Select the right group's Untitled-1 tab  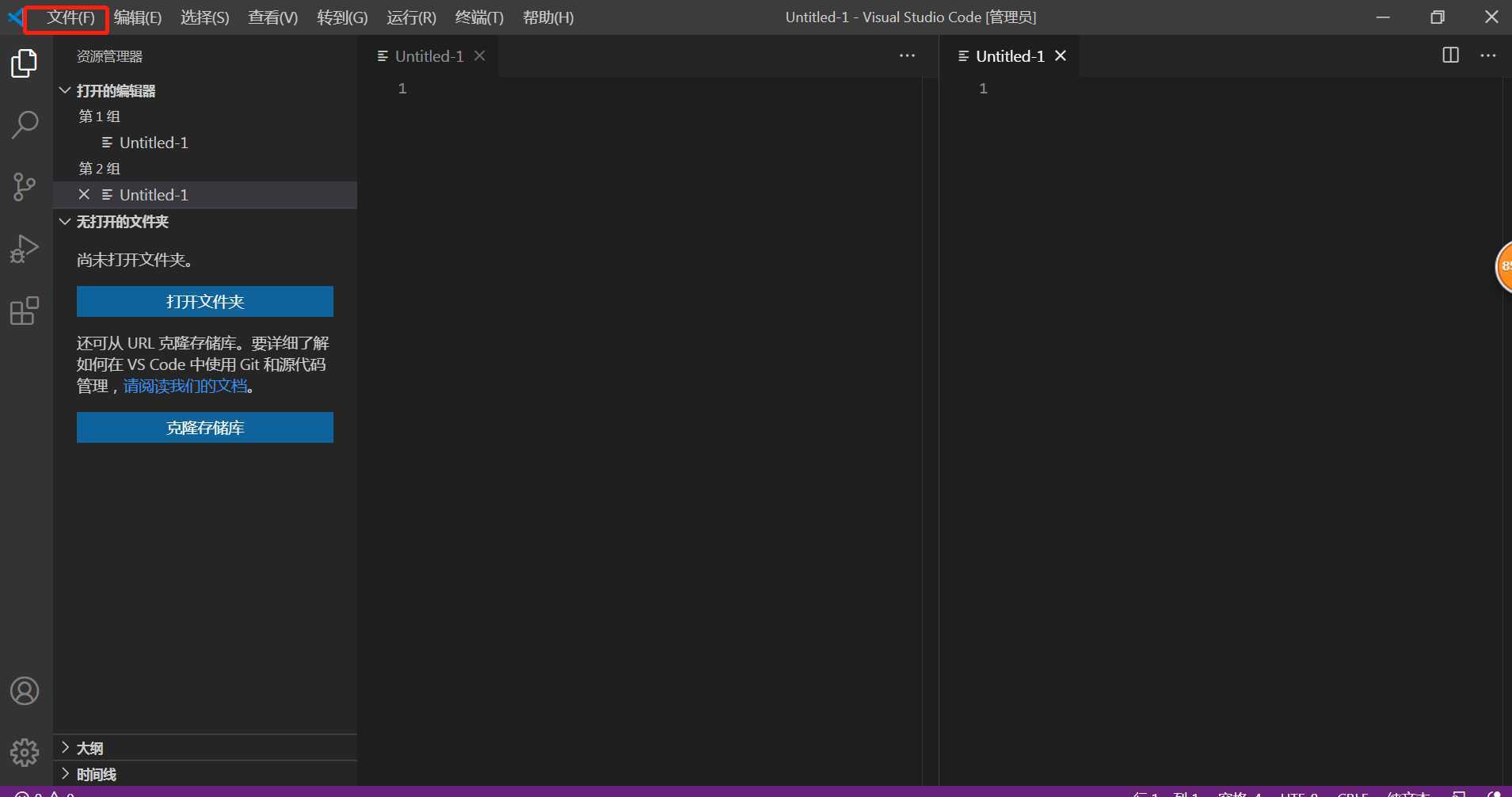pos(1010,55)
